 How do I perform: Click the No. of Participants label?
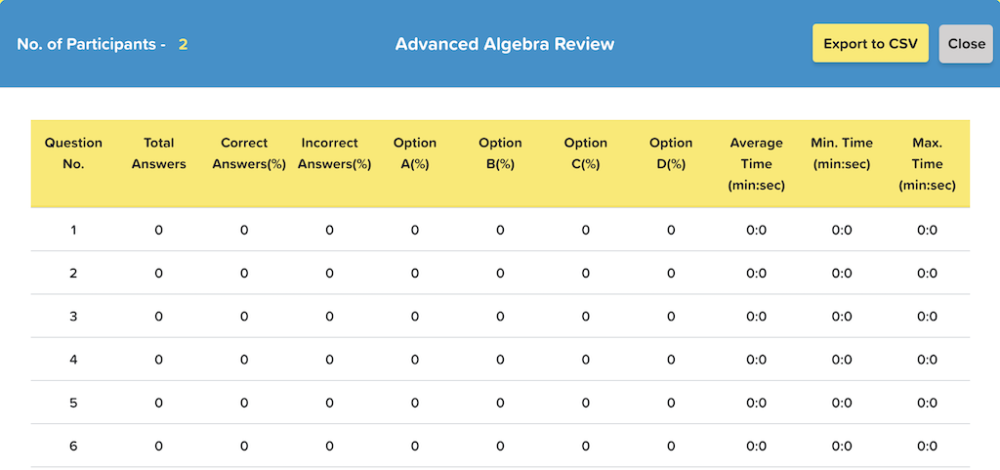[91, 44]
